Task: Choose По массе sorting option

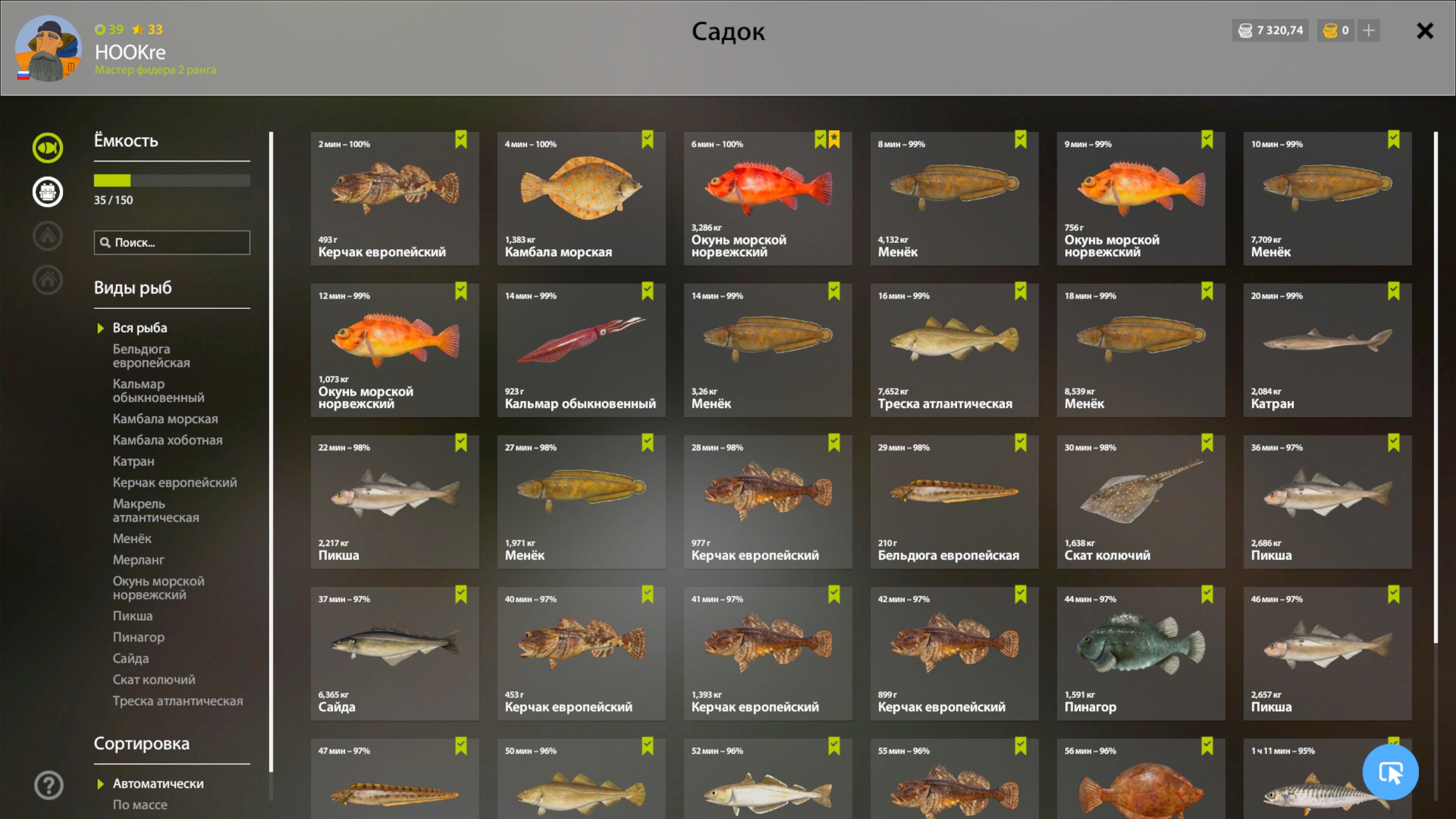Action: pyautogui.click(x=140, y=805)
